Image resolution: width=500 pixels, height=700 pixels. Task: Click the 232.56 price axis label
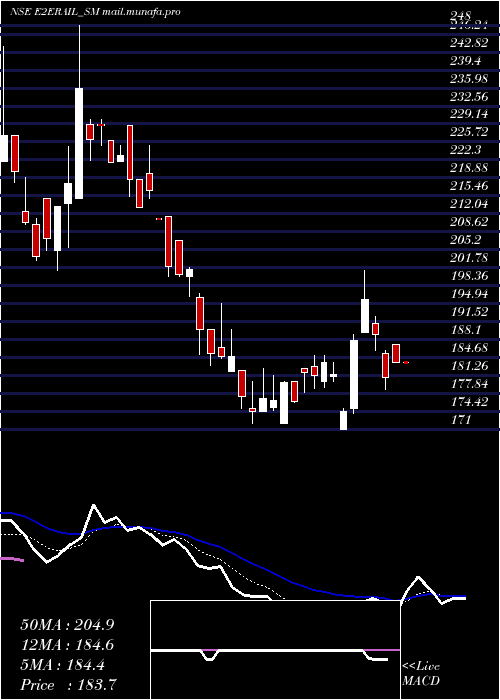(x=467, y=96)
